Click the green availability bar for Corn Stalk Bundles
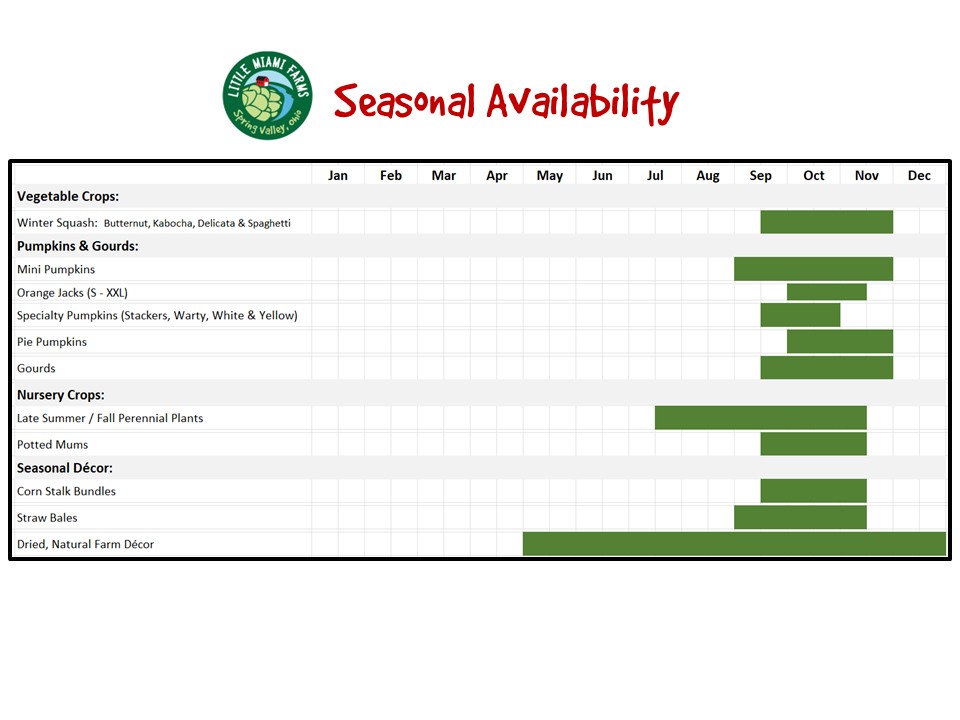 (x=813, y=491)
